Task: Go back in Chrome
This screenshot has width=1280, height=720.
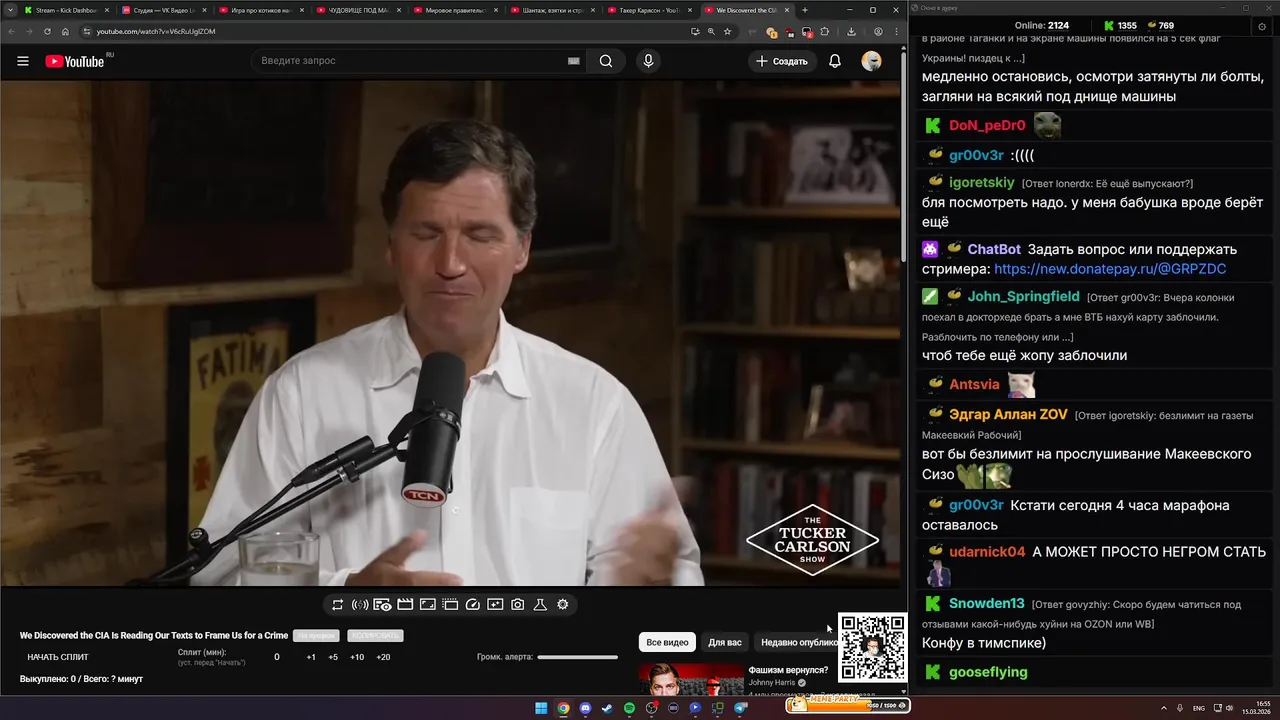Action: (x=10, y=31)
